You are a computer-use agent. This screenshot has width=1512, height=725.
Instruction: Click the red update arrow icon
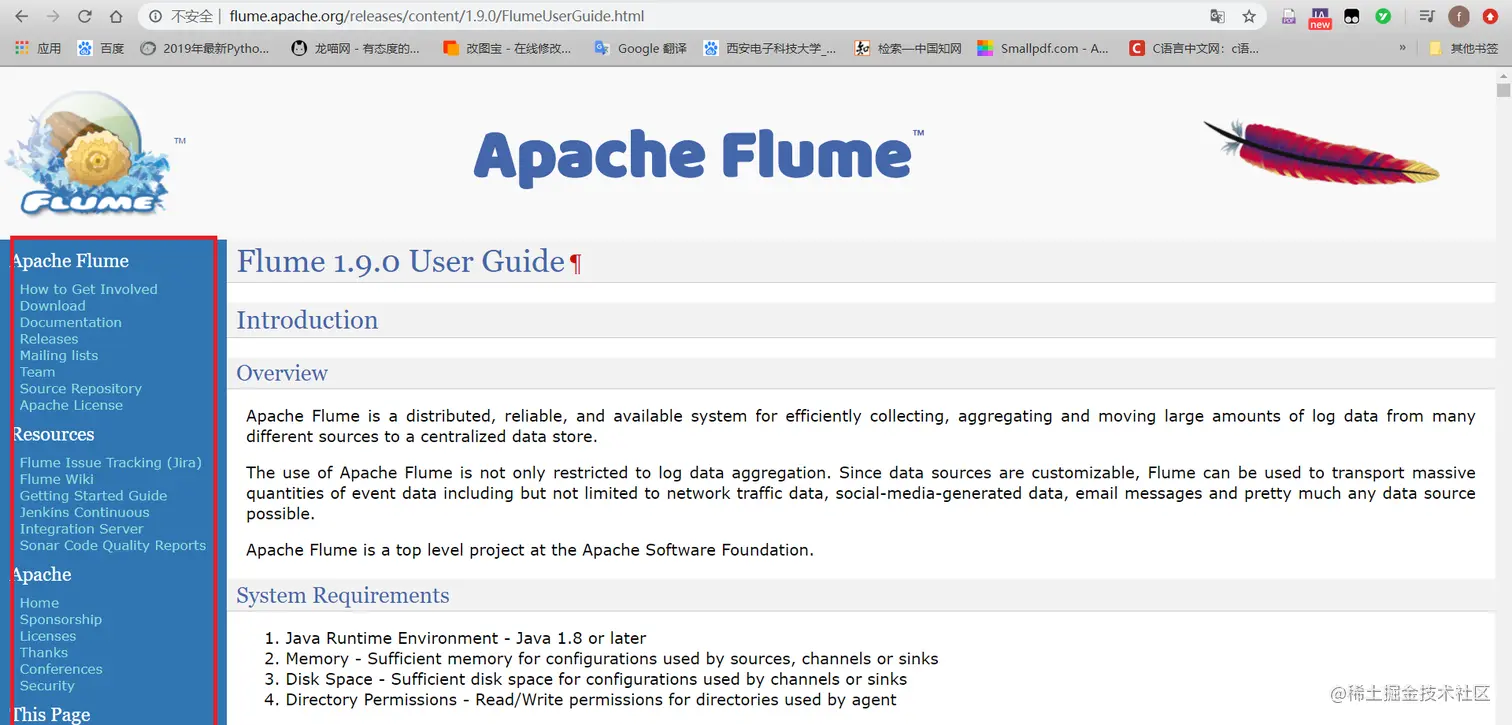[1490, 16]
